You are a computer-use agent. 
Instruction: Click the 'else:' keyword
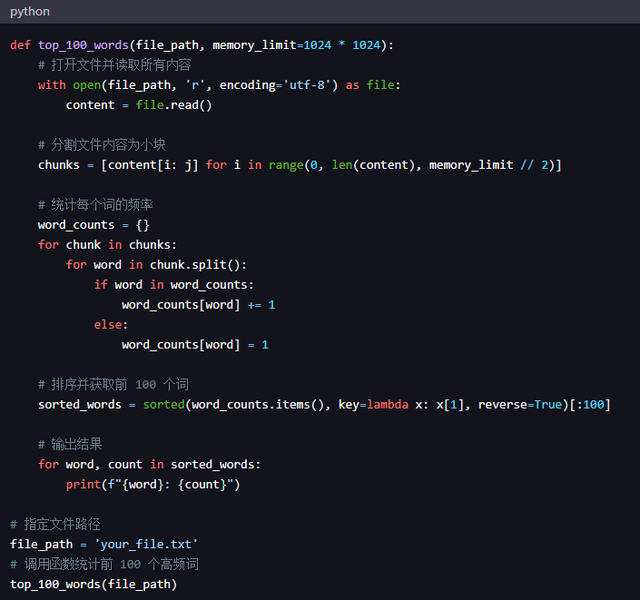pos(111,325)
